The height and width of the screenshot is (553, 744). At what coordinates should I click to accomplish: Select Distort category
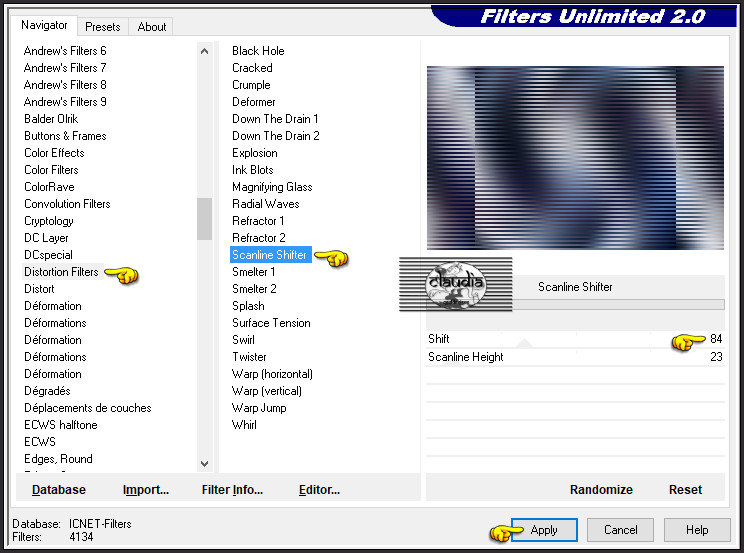point(39,289)
